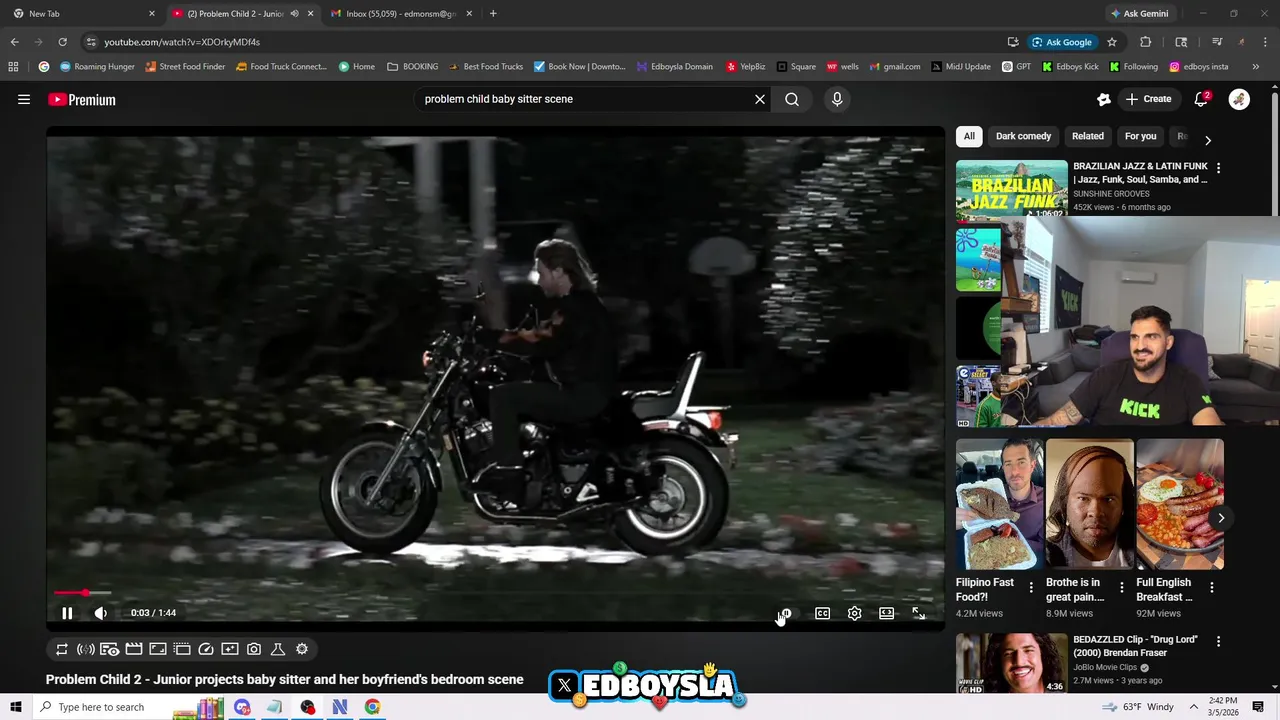1280x720 pixels.
Task: Clear the search text with the X
Action: 760,99
